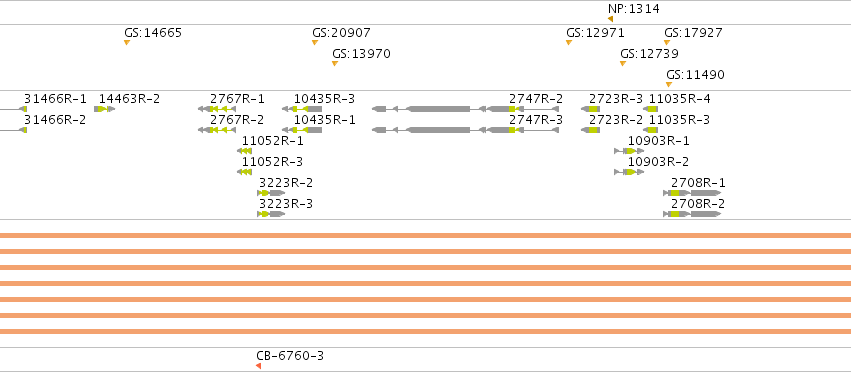
Task: Click the 10435R-3 label text
Action: point(325,99)
